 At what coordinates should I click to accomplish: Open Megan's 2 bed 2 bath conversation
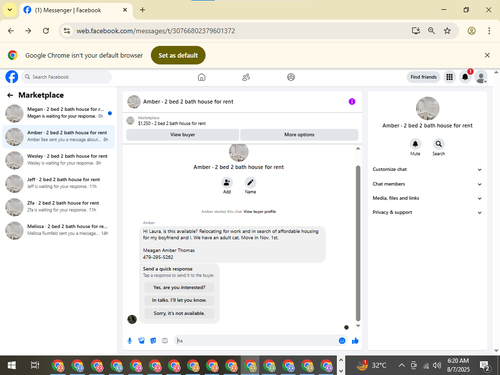tap(59, 113)
